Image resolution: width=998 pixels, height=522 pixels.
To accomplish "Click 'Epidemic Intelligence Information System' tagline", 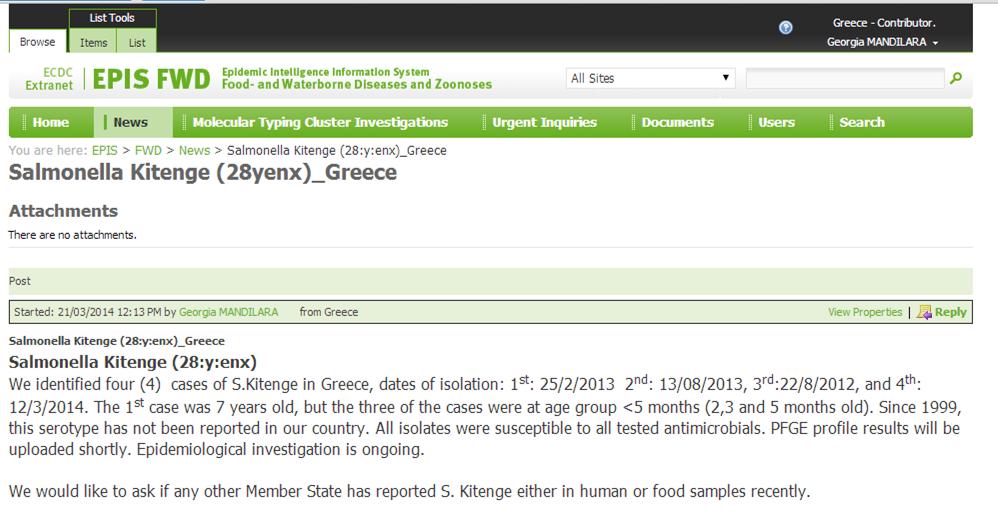I will click(325, 72).
